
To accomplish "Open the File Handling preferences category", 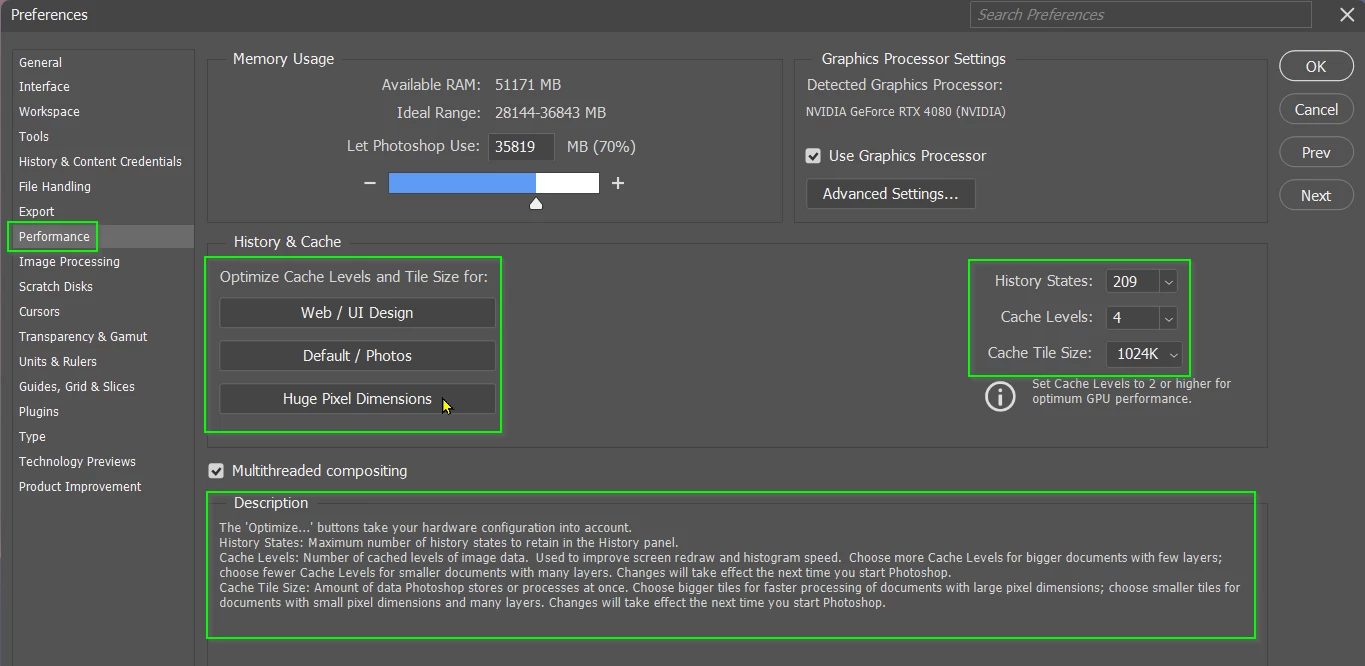I will (55, 187).
